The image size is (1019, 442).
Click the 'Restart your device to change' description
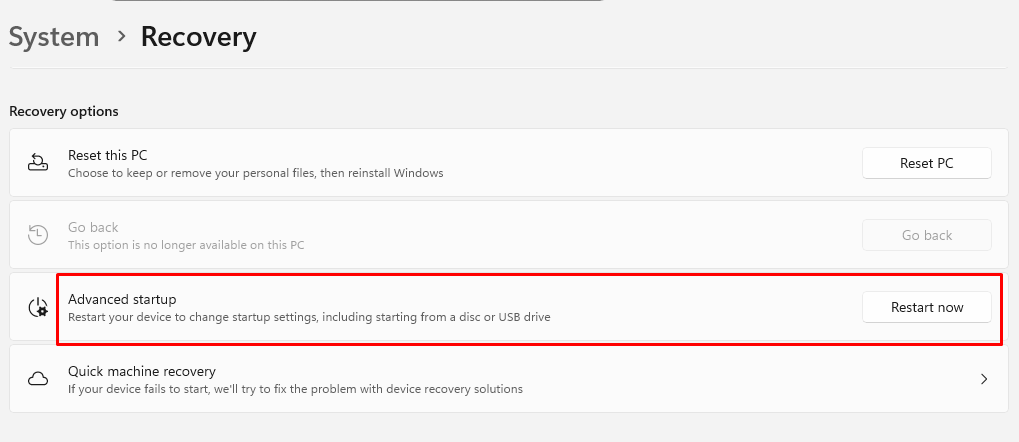point(309,317)
